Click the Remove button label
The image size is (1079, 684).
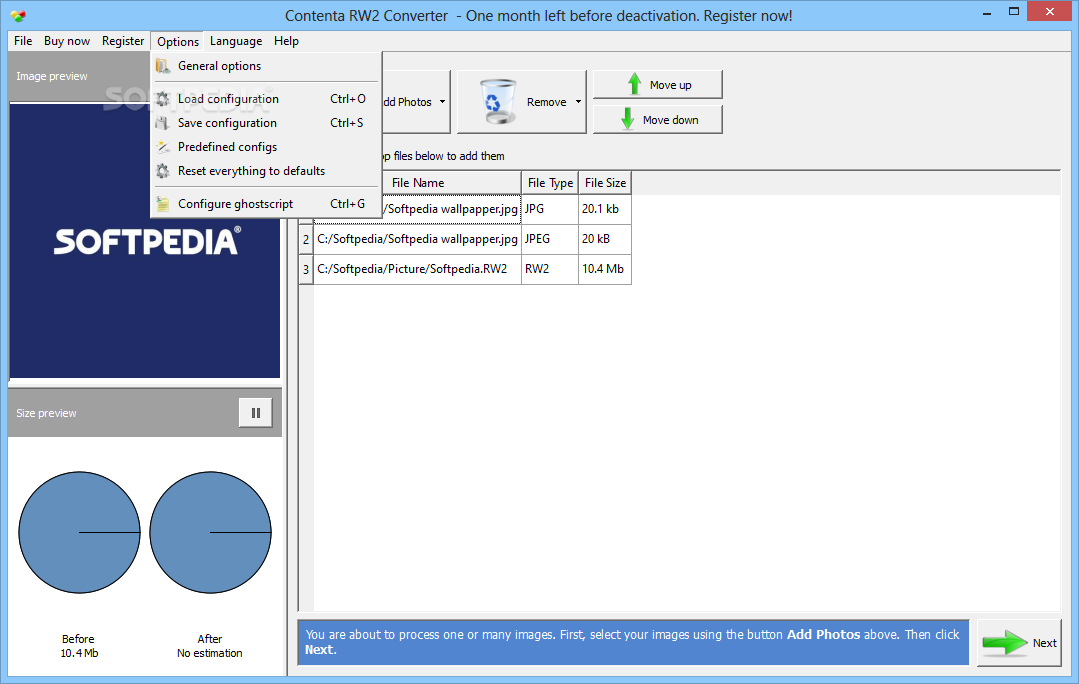(546, 102)
